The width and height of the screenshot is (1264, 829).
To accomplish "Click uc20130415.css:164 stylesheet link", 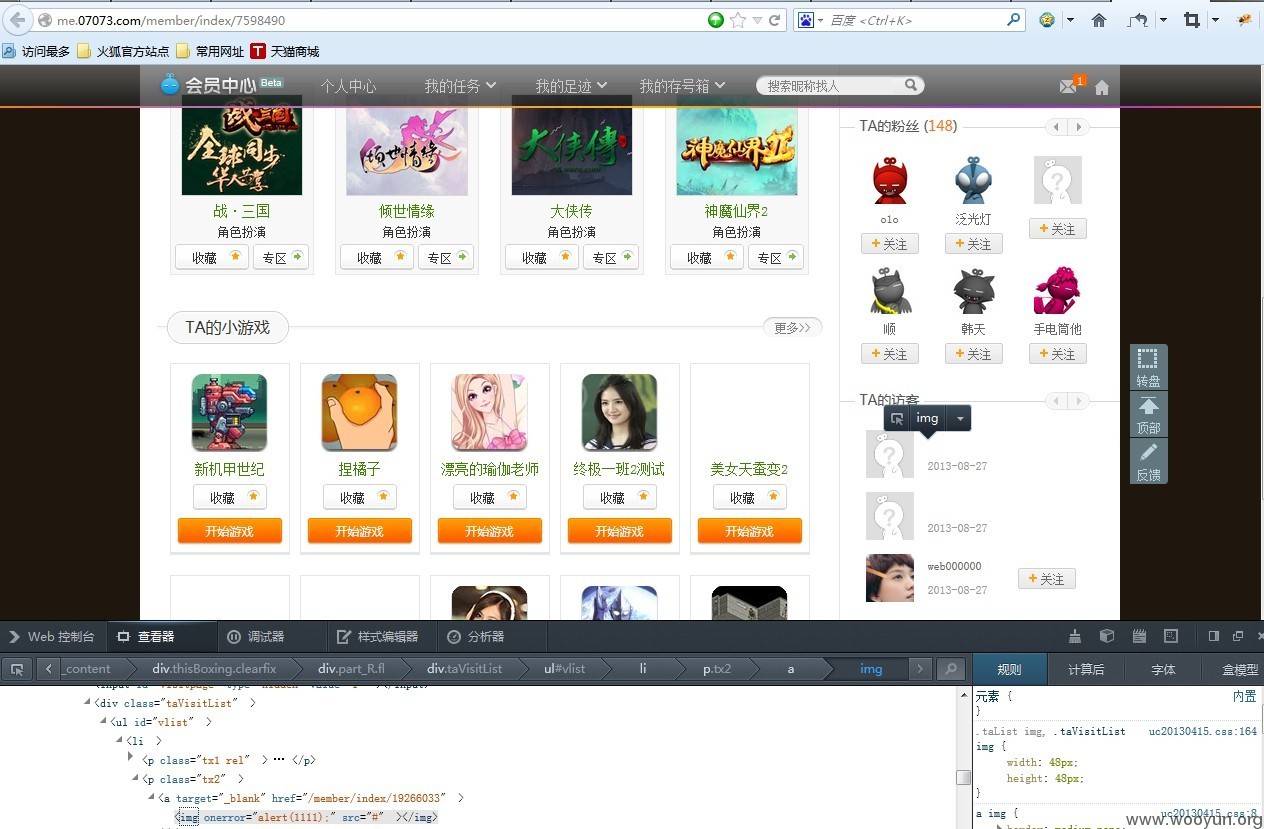I will pos(1202,732).
